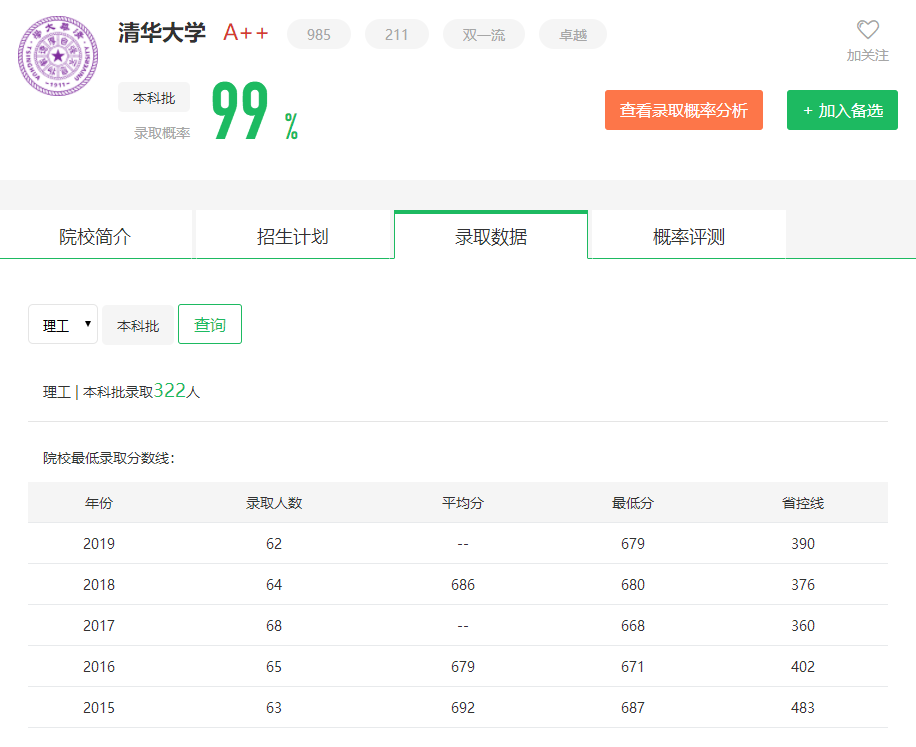
Task: Click the 679 minimum score for 2019
Action: point(633,544)
